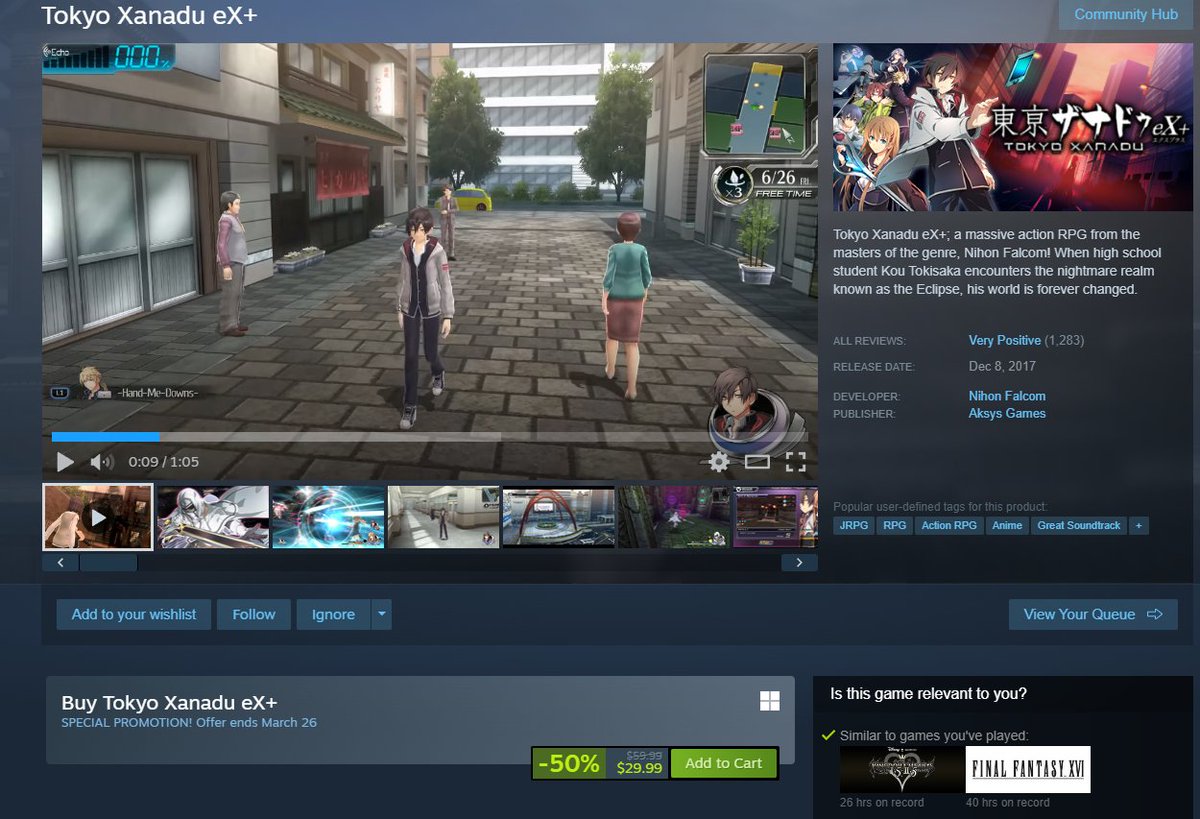
Task: Select the JRPG tag
Action: point(853,525)
